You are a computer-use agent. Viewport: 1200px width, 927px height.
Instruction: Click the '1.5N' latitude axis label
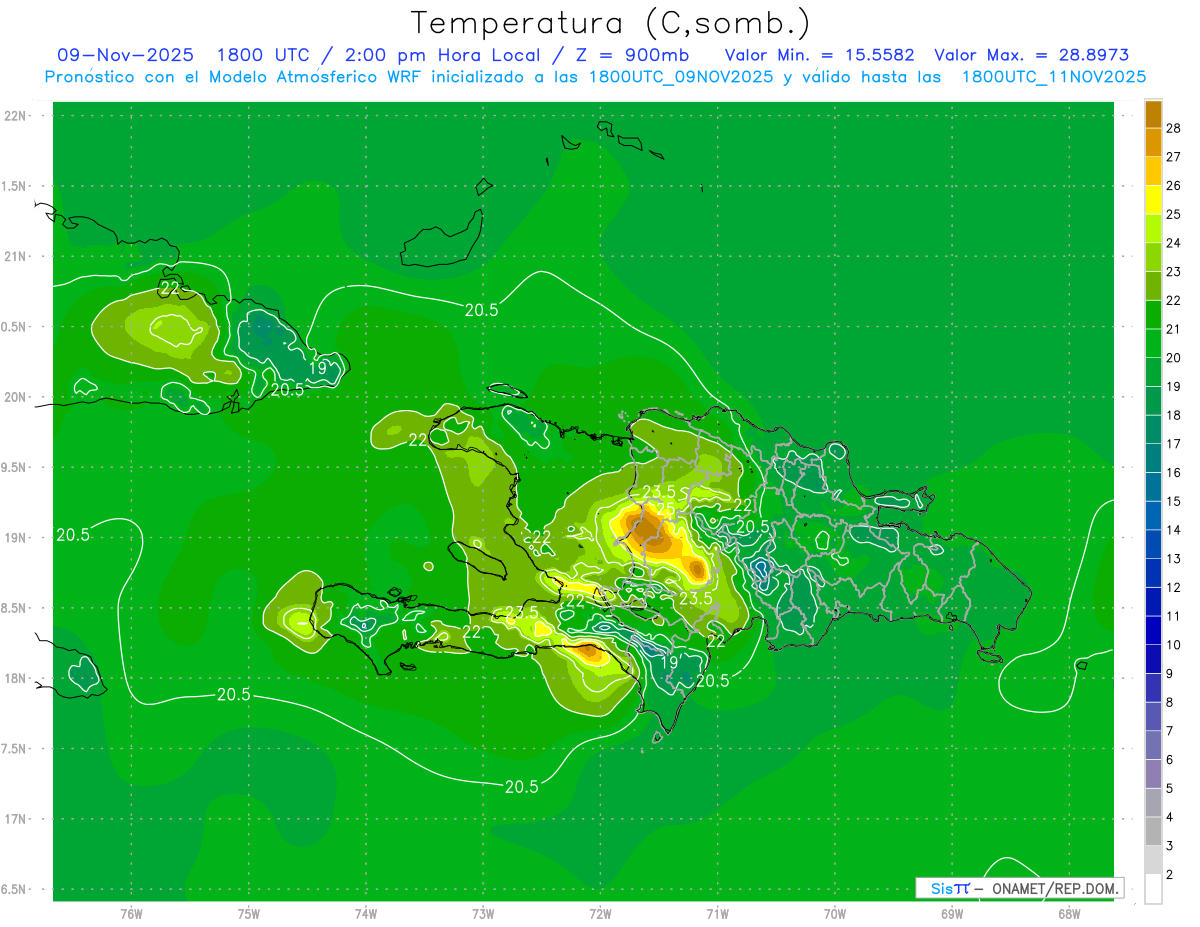(14, 186)
